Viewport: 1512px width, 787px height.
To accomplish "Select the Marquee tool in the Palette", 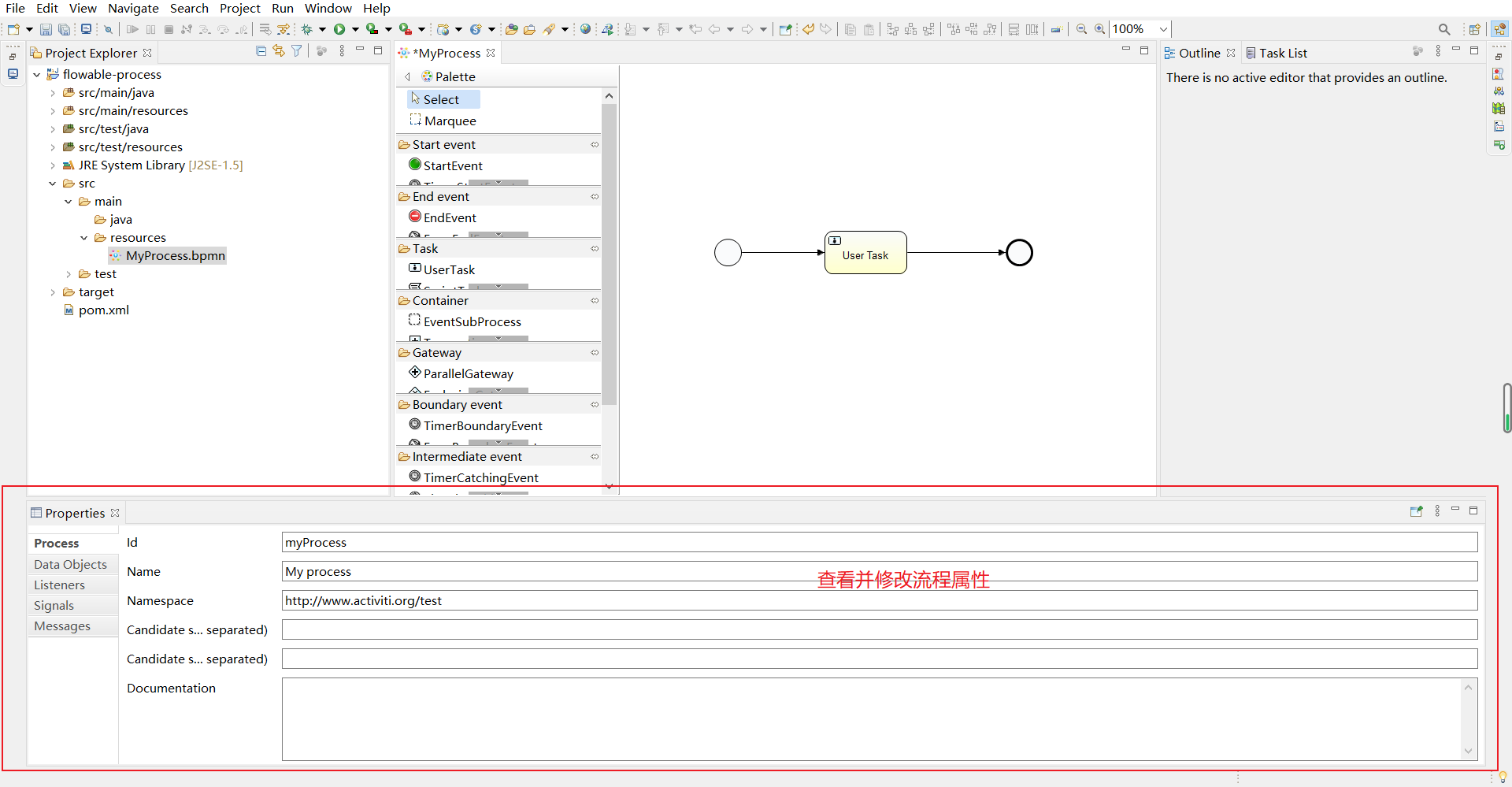I will 451,121.
